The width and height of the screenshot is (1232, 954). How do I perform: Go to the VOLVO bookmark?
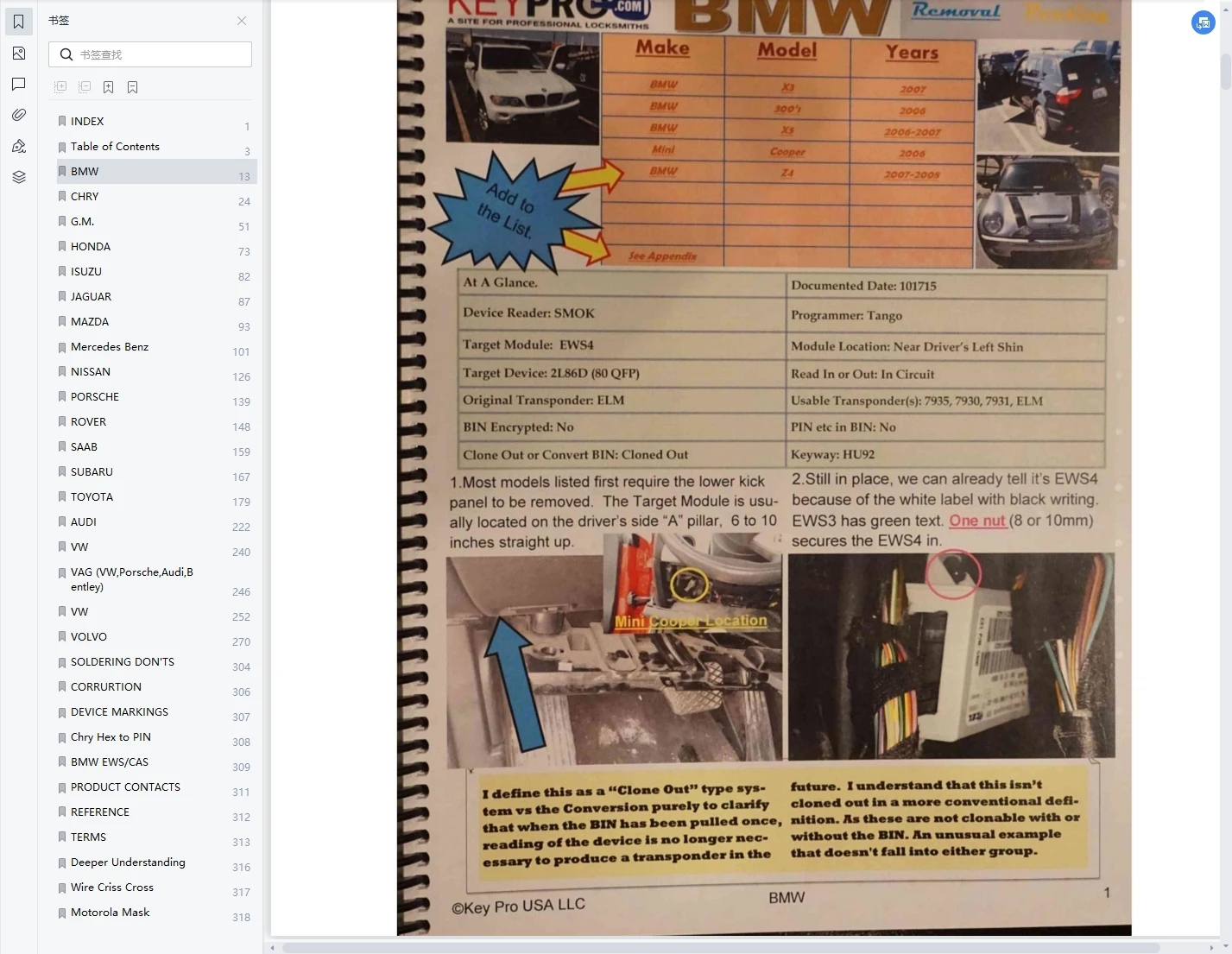[x=156, y=637]
